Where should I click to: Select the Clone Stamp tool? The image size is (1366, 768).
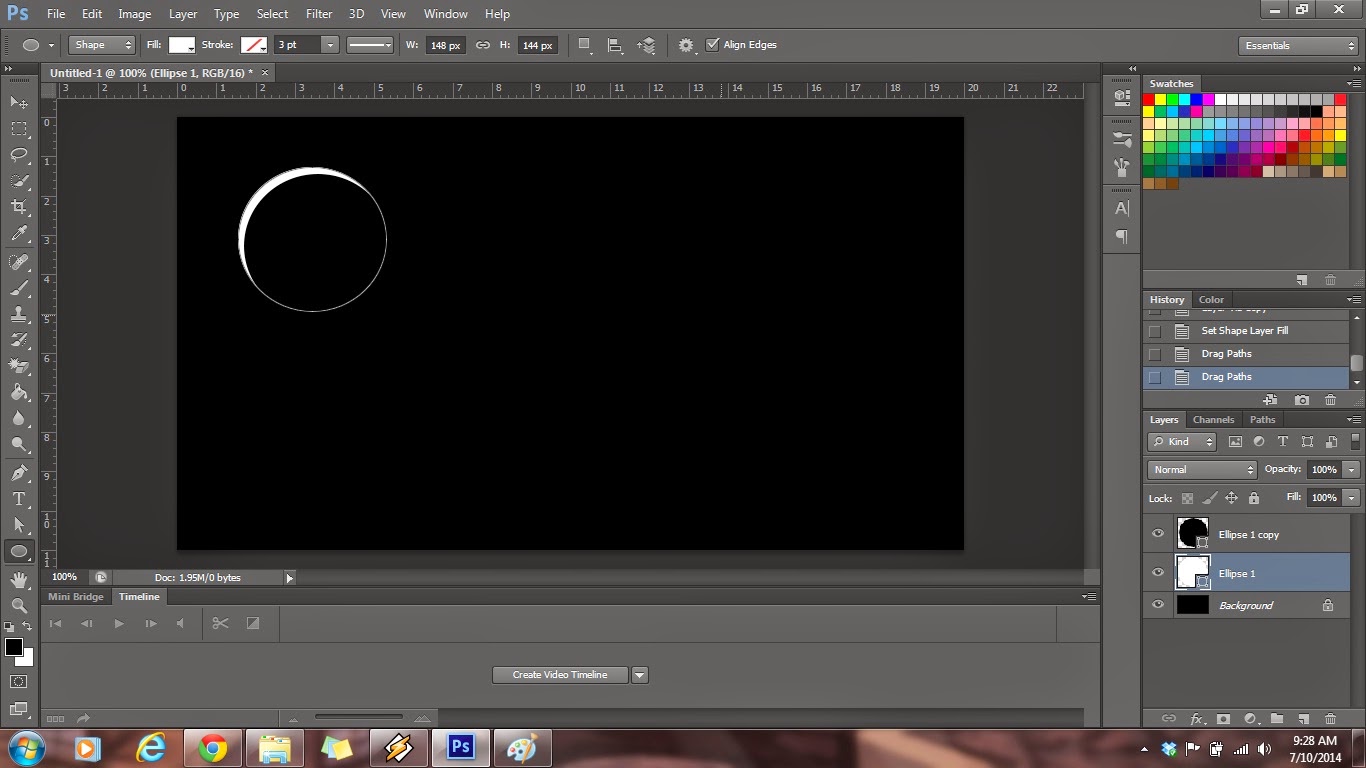tap(19, 314)
